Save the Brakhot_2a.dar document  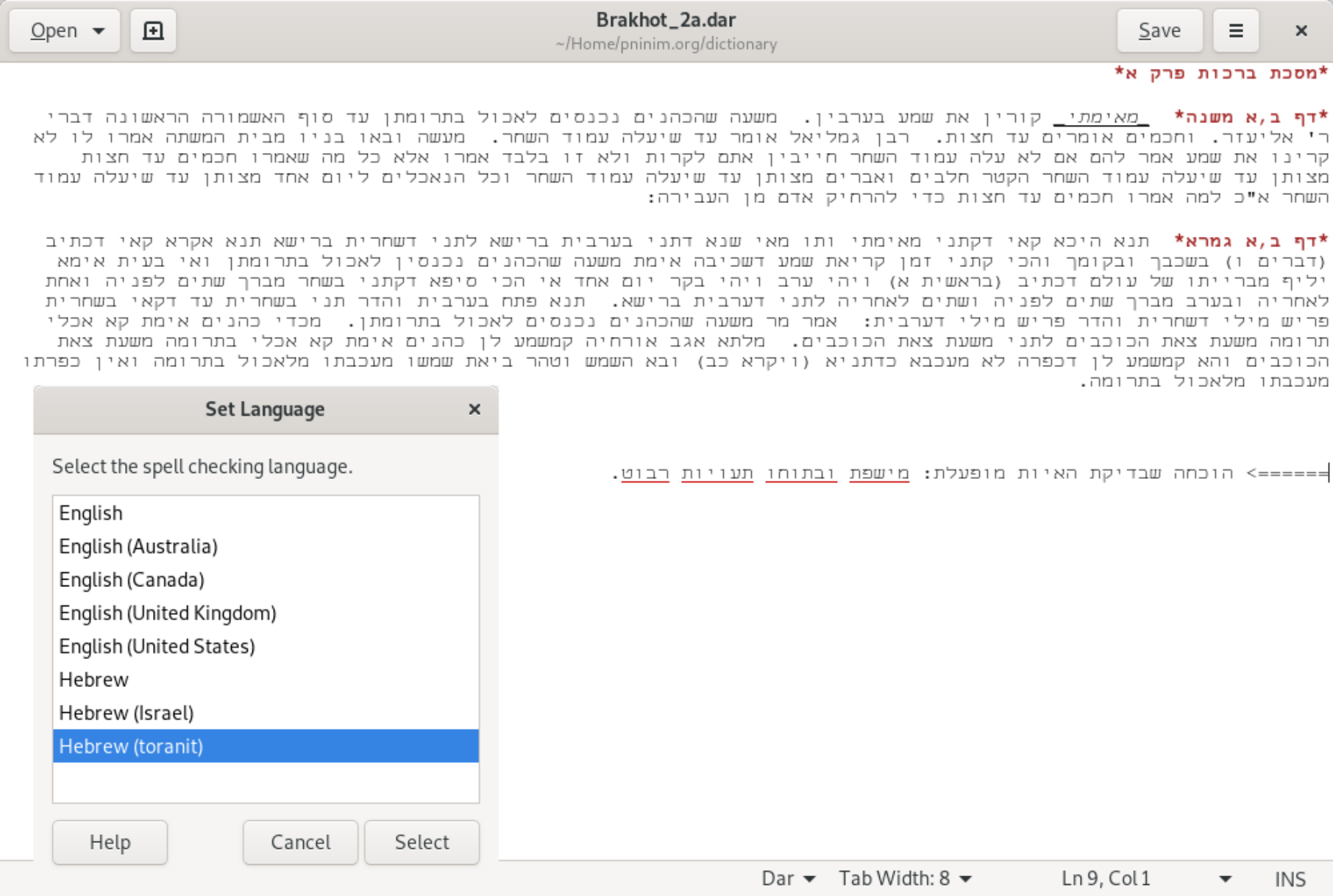[x=1159, y=31]
